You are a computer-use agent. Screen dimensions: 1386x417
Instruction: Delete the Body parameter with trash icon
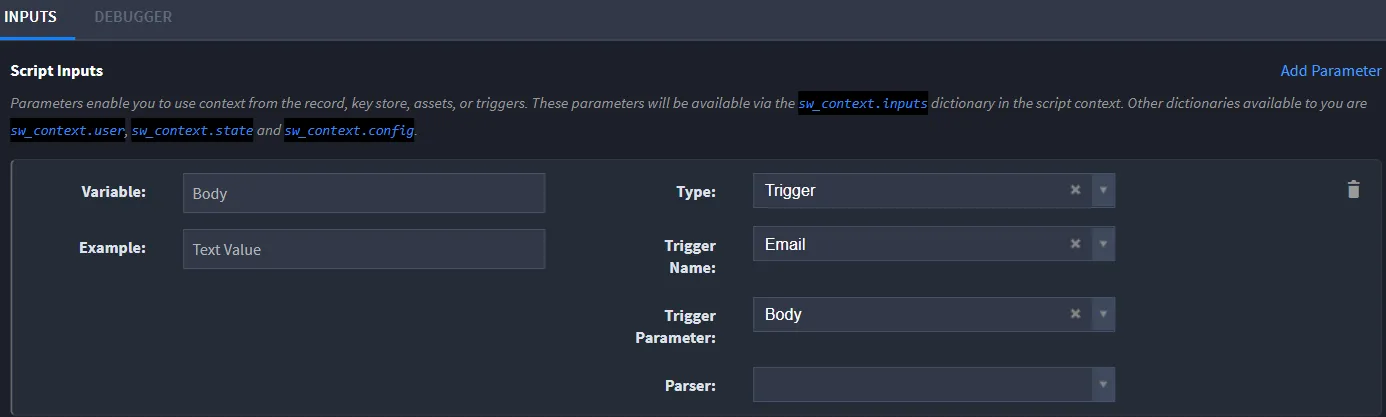pyautogui.click(x=1353, y=189)
